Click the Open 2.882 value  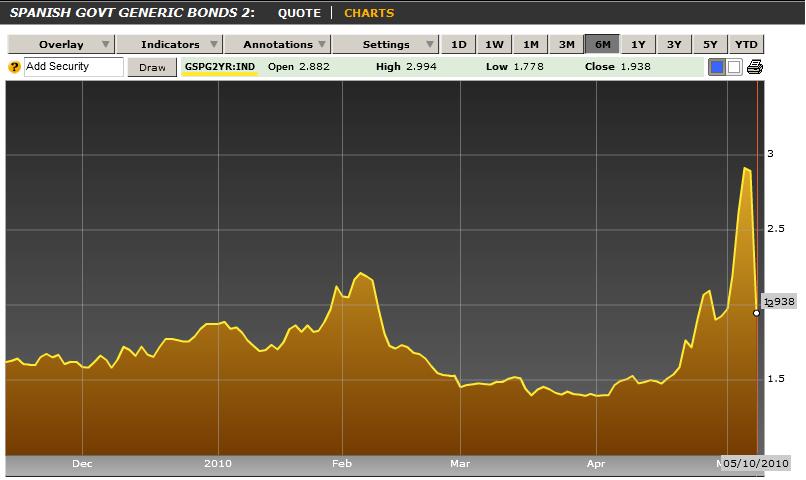coord(299,66)
